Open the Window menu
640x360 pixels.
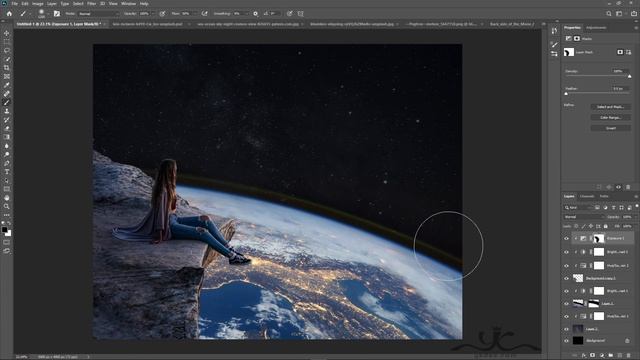pos(129,4)
